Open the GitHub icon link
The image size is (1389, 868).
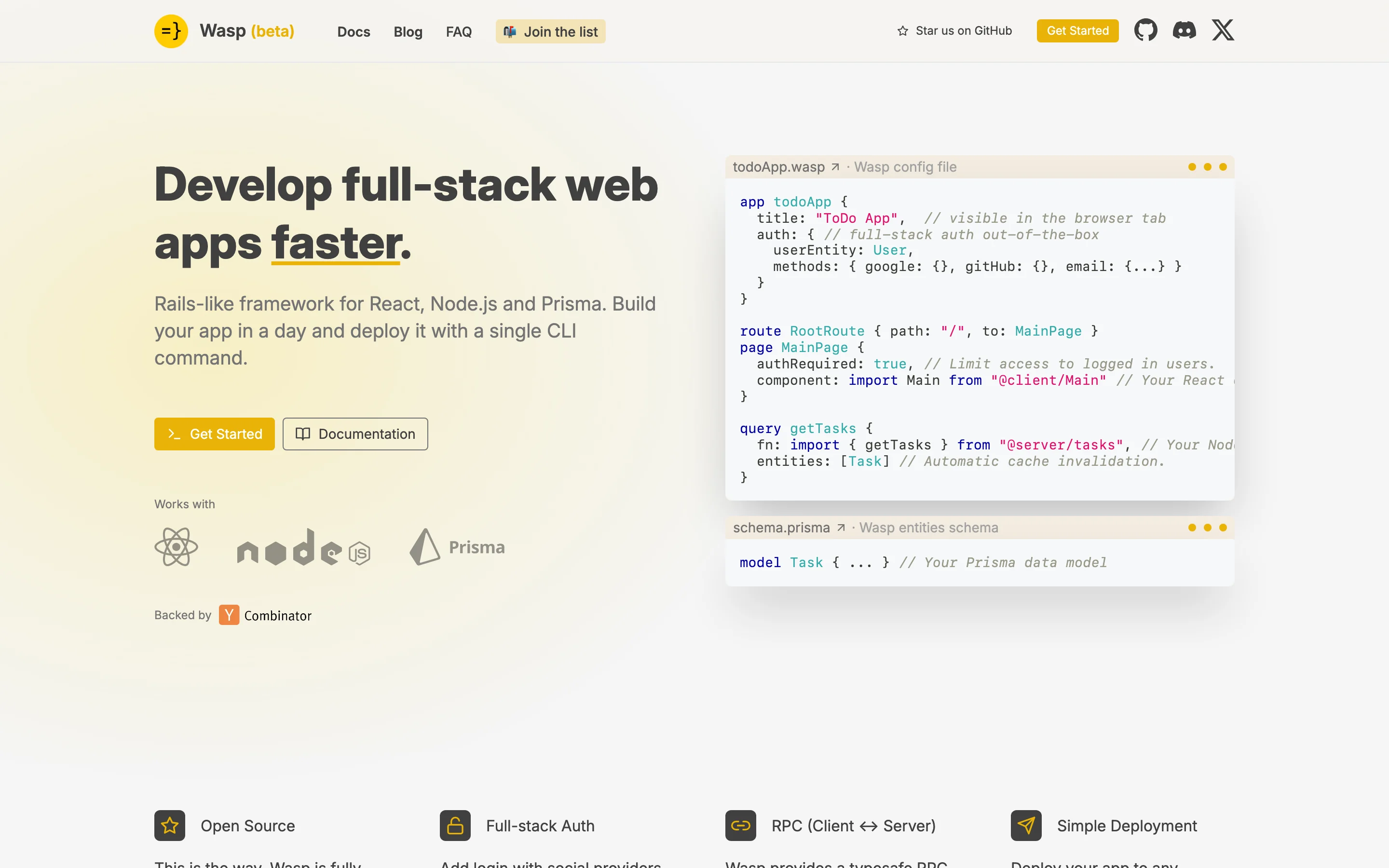click(1145, 30)
